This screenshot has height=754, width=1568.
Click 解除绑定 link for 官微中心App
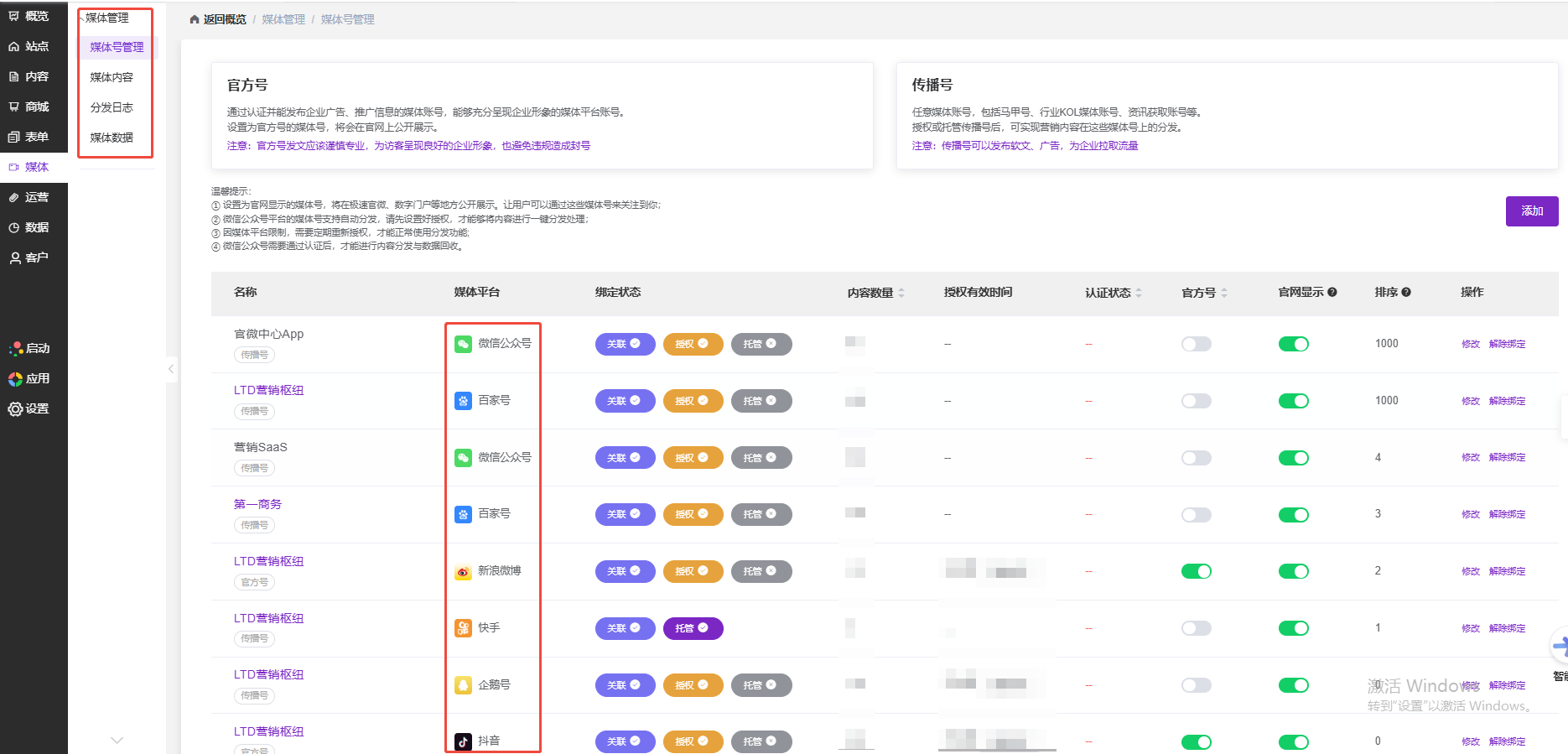coord(1507,344)
